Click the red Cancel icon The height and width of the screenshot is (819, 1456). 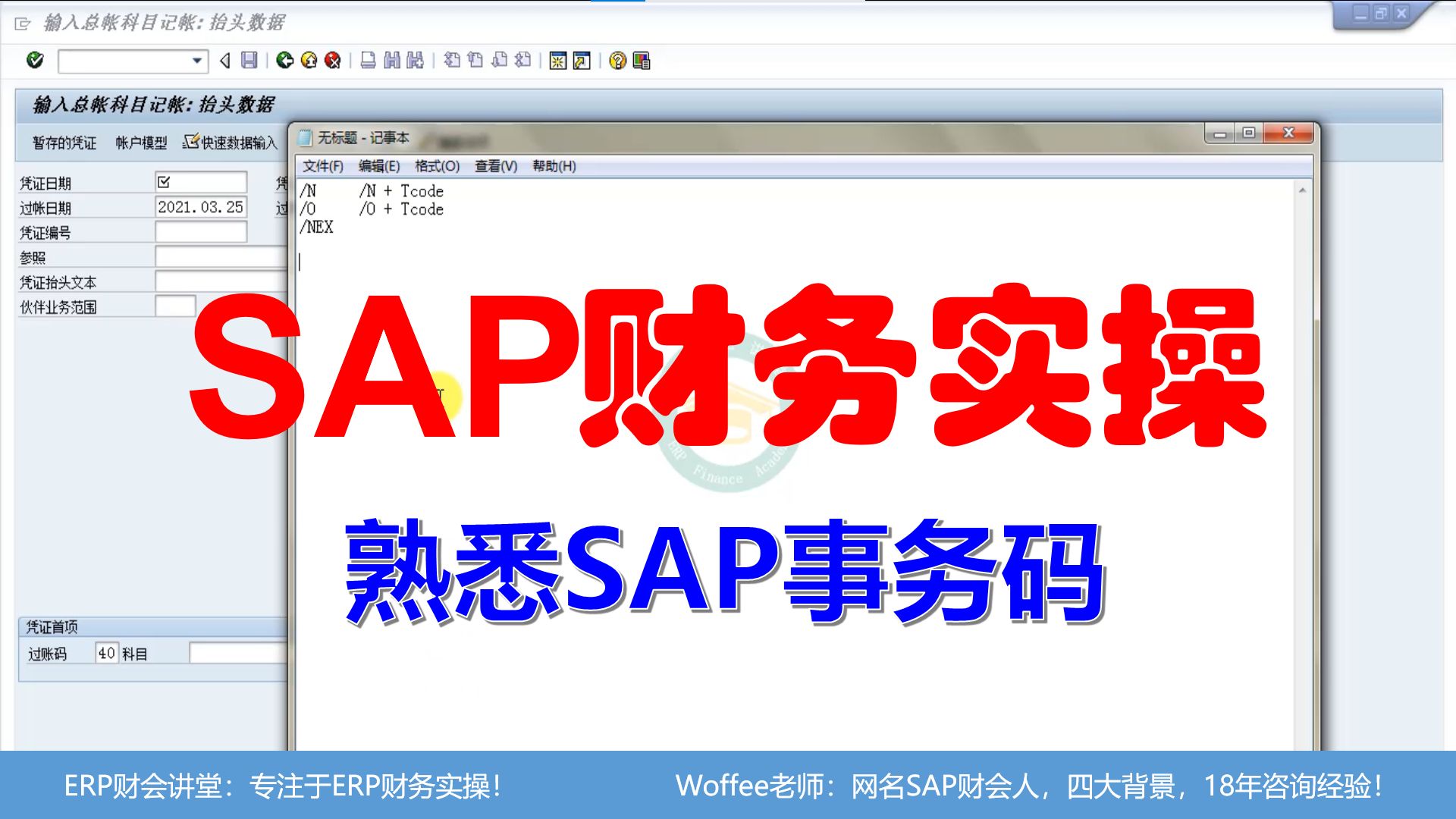(x=332, y=61)
